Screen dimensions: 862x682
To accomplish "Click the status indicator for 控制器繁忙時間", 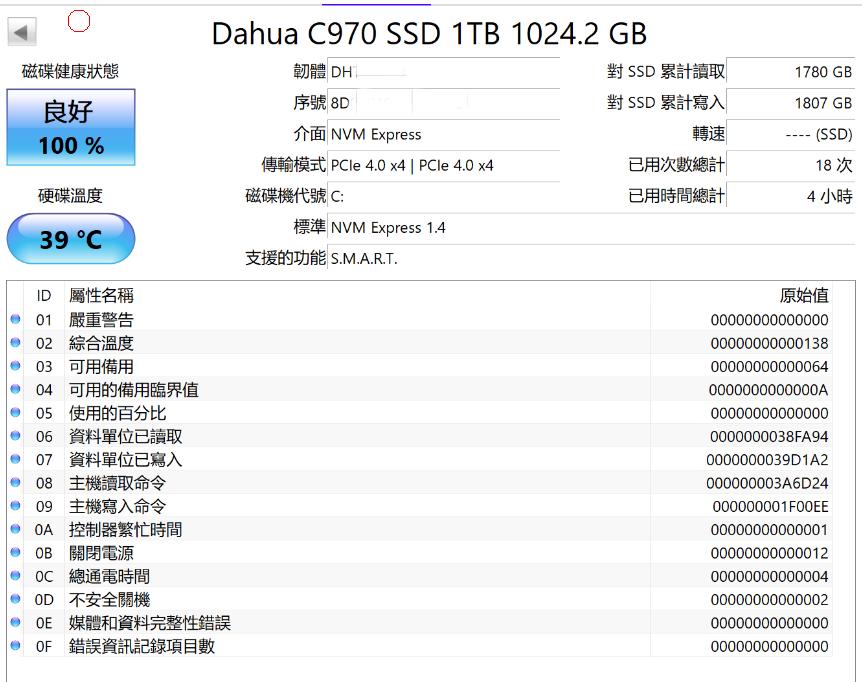I will tap(12, 529).
